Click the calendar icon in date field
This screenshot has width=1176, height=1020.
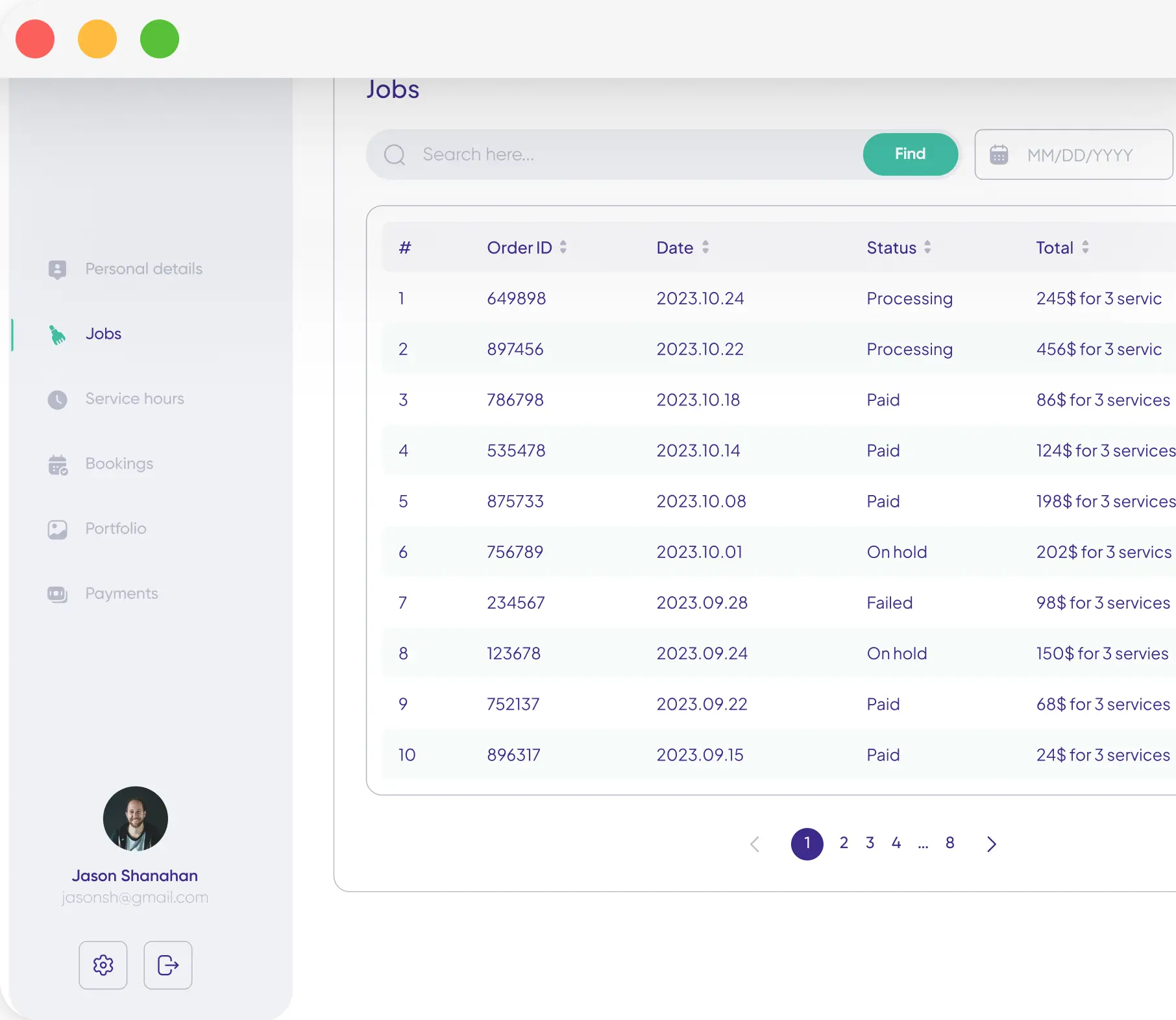click(x=999, y=155)
